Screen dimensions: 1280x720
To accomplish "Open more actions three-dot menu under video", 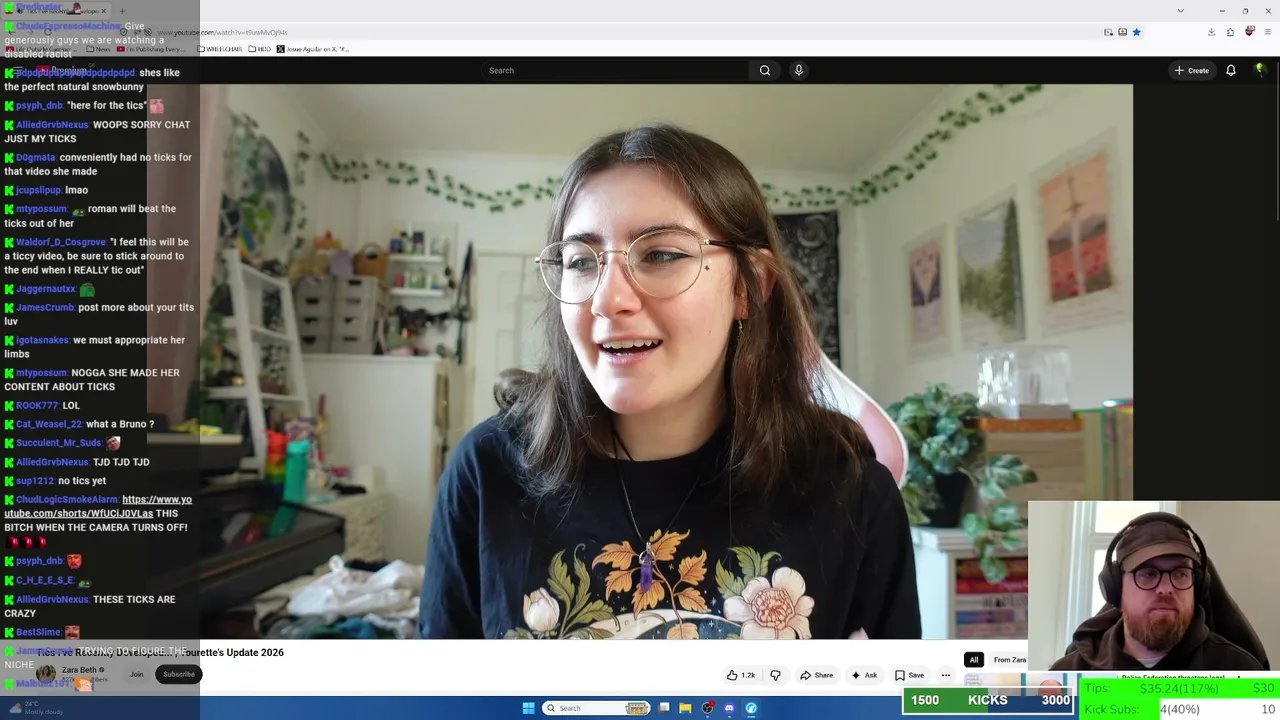I will coord(945,675).
